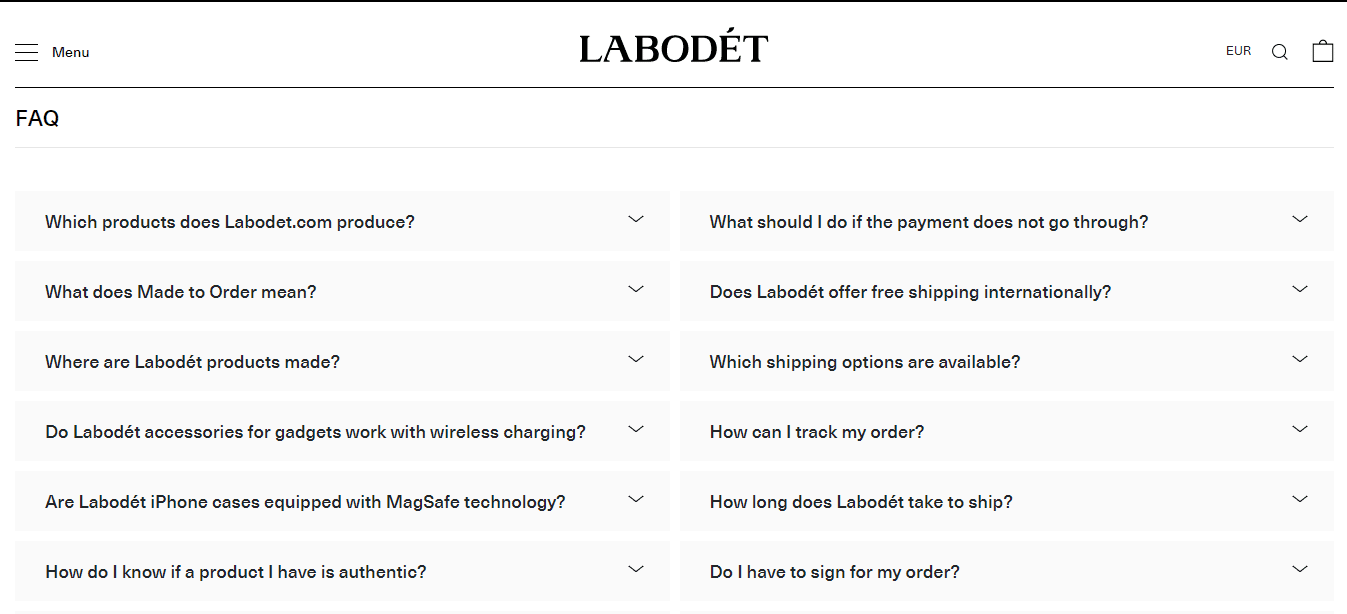The height and width of the screenshot is (614, 1347).
Task: Expand "How long does Labodét take to ship?"
Action: point(861,502)
